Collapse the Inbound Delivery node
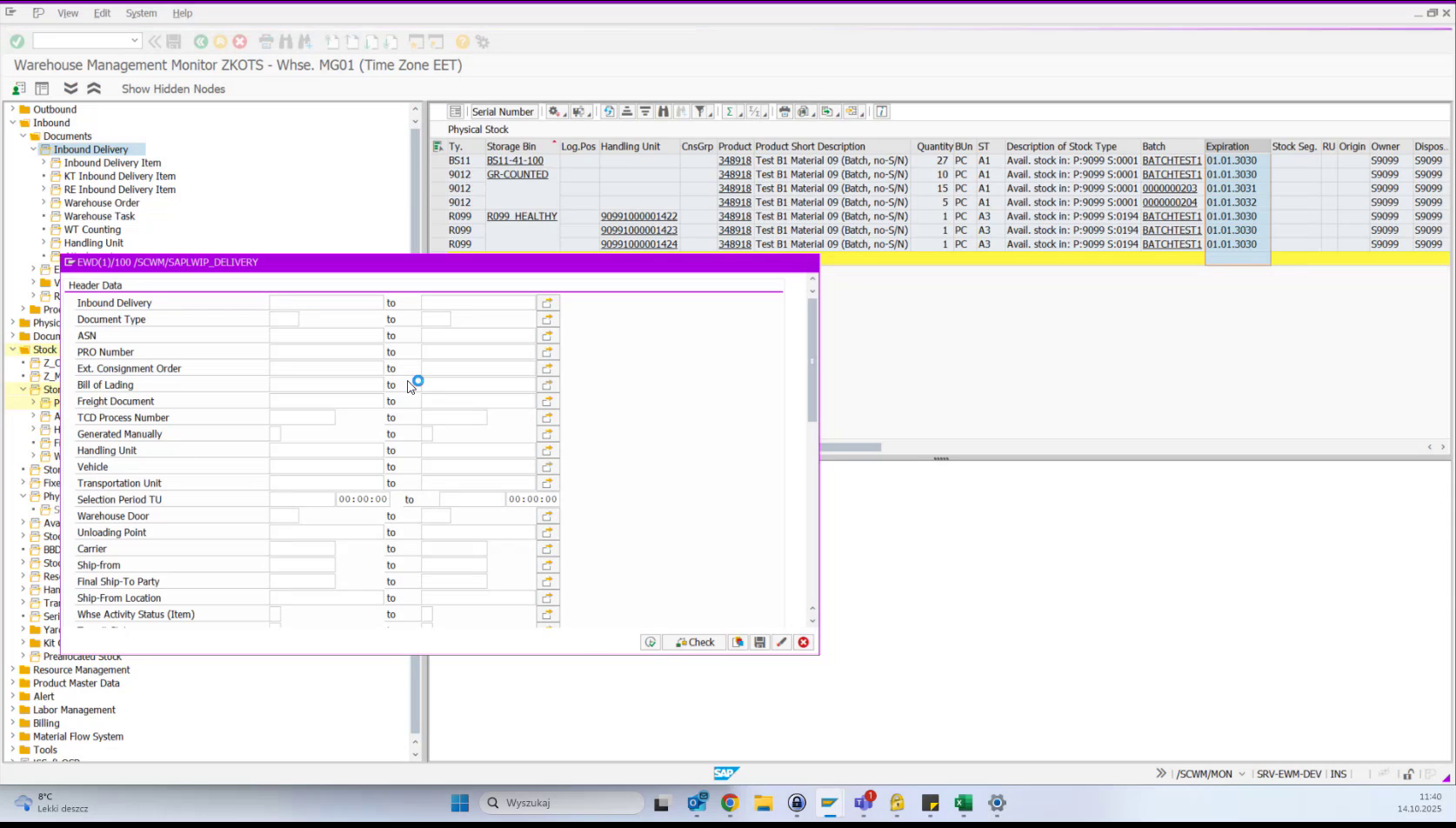 coord(32,149)
